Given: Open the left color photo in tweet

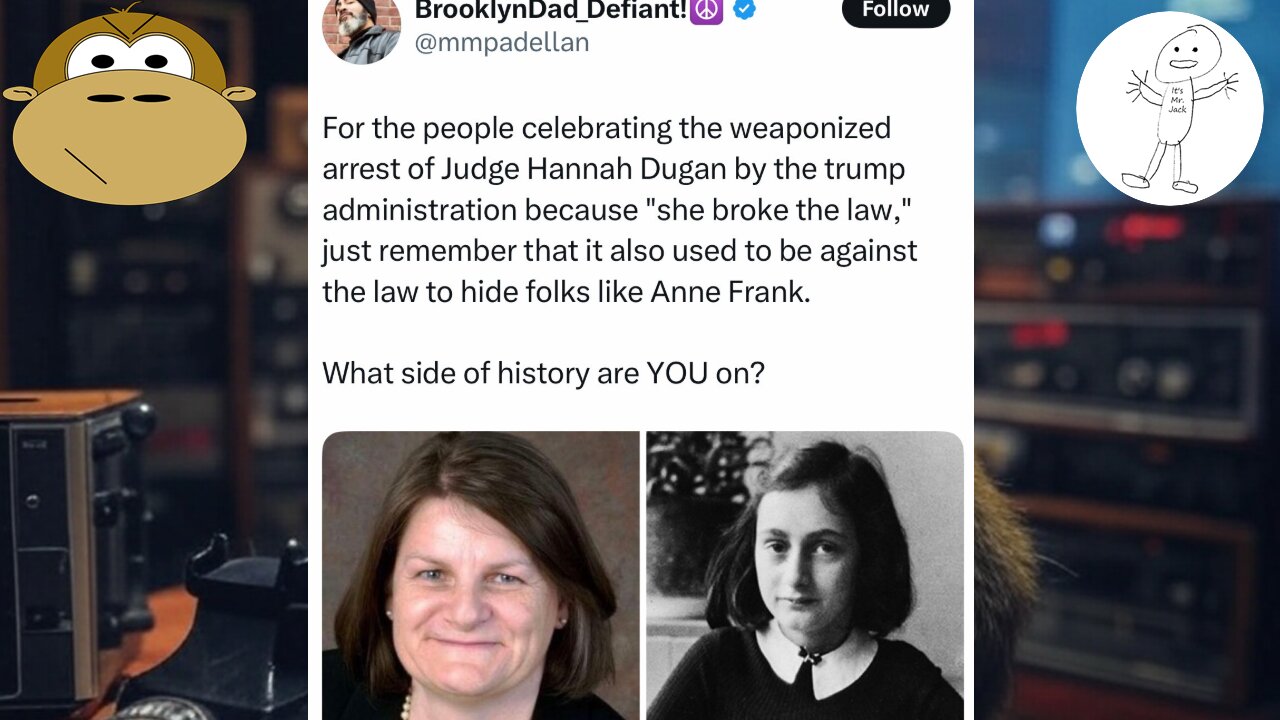Looking at the screenshot, I should pyautogui.click(x=480, y=575).
